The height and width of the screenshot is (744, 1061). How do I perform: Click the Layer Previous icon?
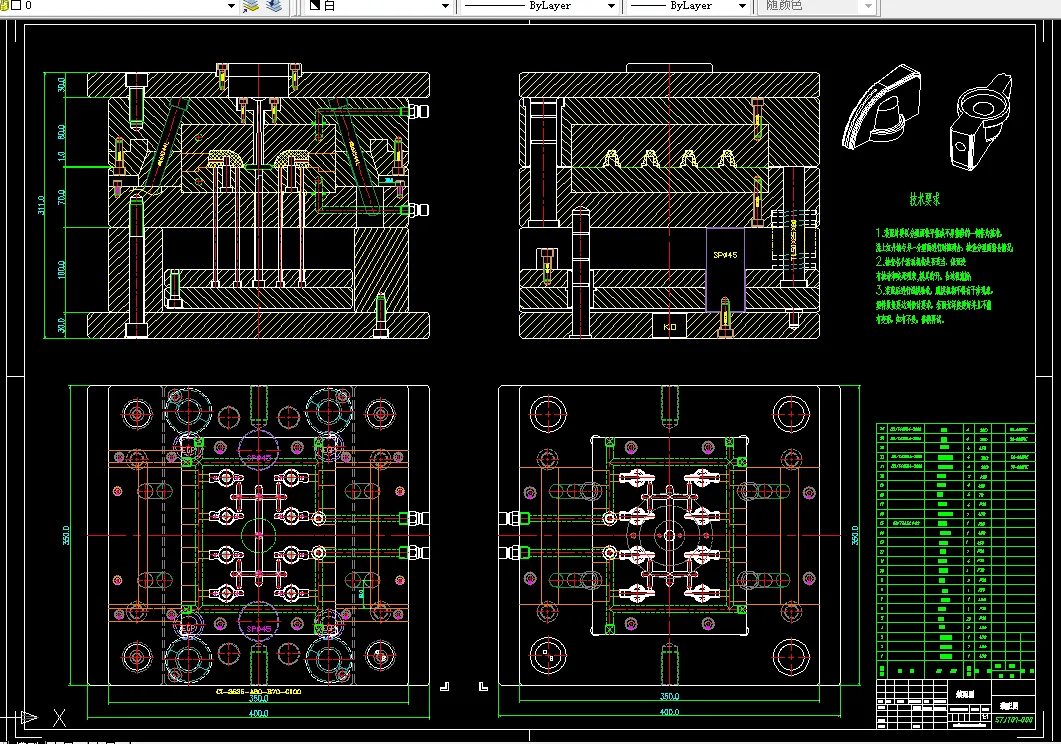coord(275,6)
